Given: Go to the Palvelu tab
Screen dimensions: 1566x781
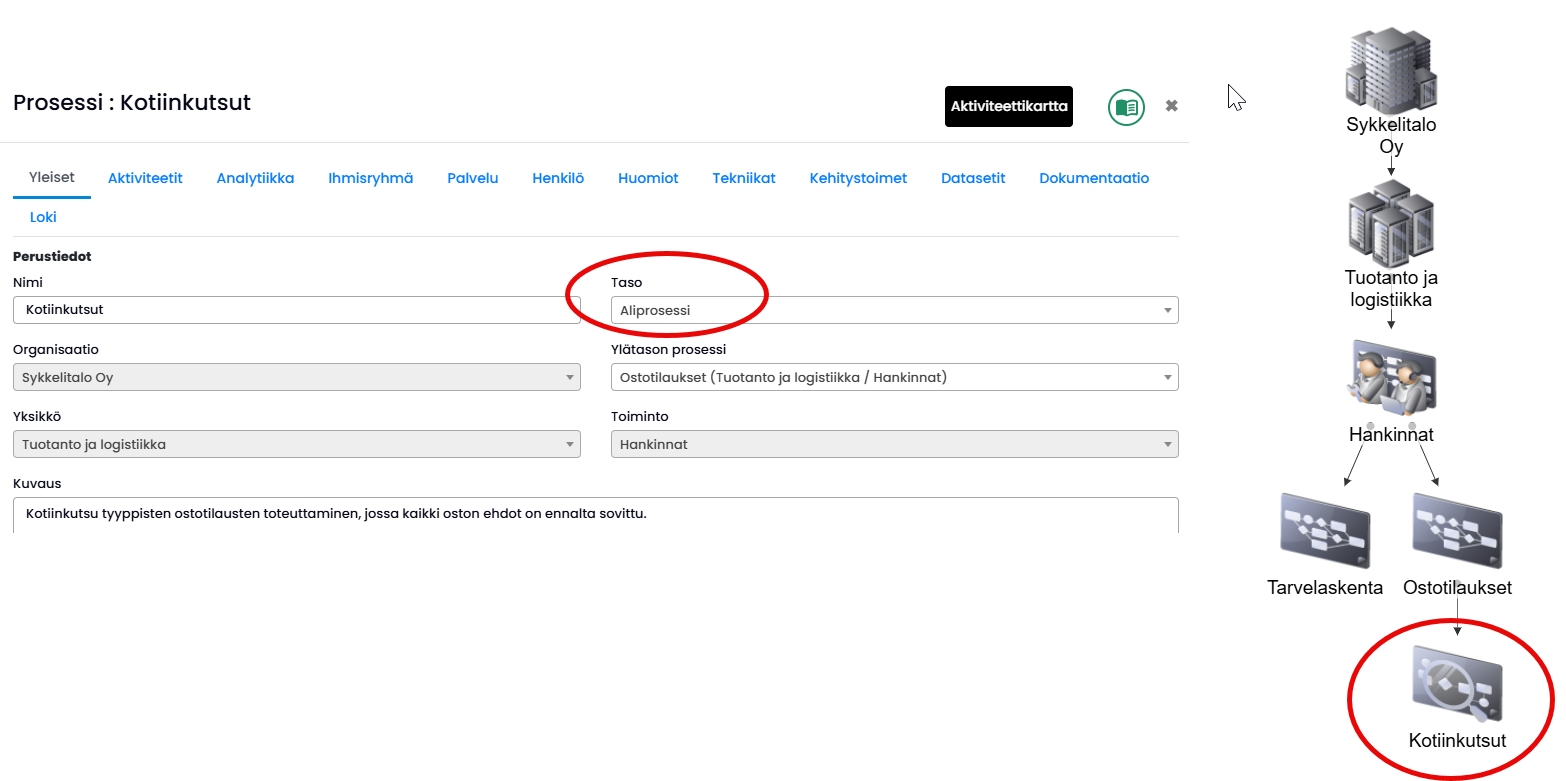Looking at the screenshot, I should tap(473, 178).
